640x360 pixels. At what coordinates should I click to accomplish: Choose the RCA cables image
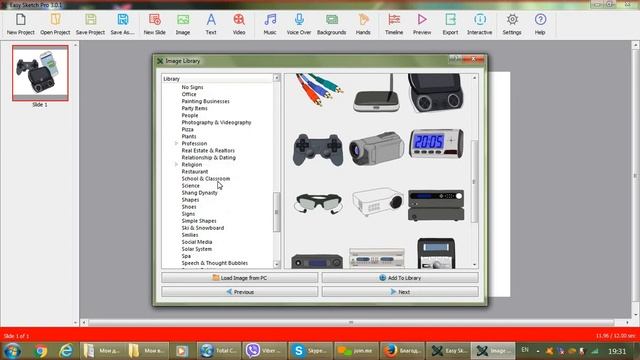pyautogui.click(x=319, y=90)
